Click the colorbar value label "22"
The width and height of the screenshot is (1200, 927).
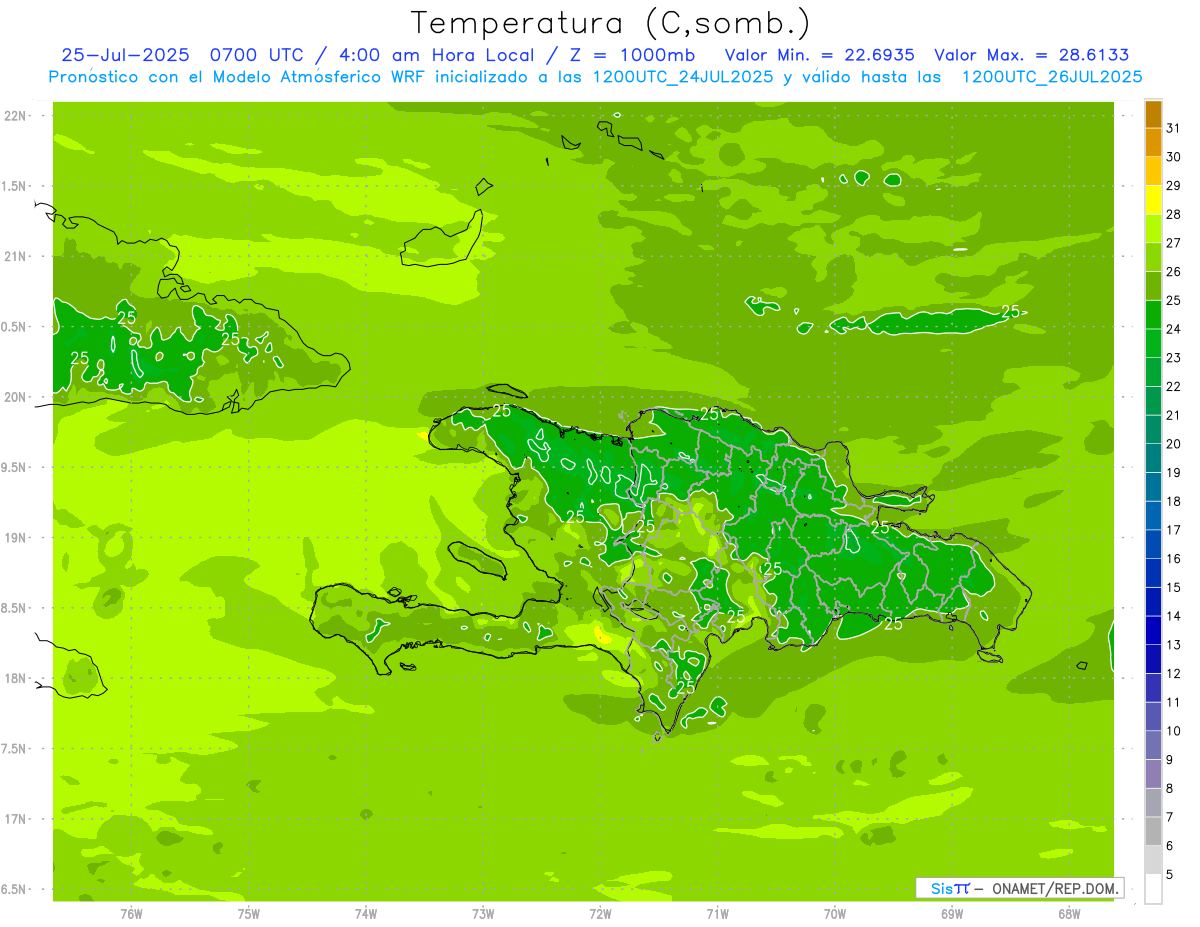(1174, 387)
